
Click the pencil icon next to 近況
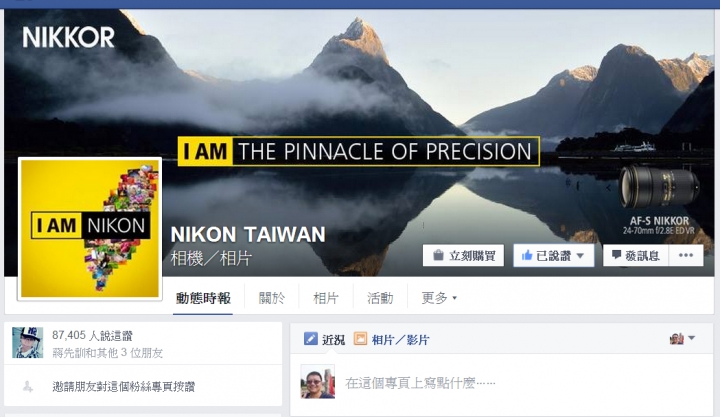pyautogui.click(x=311, y=339)
